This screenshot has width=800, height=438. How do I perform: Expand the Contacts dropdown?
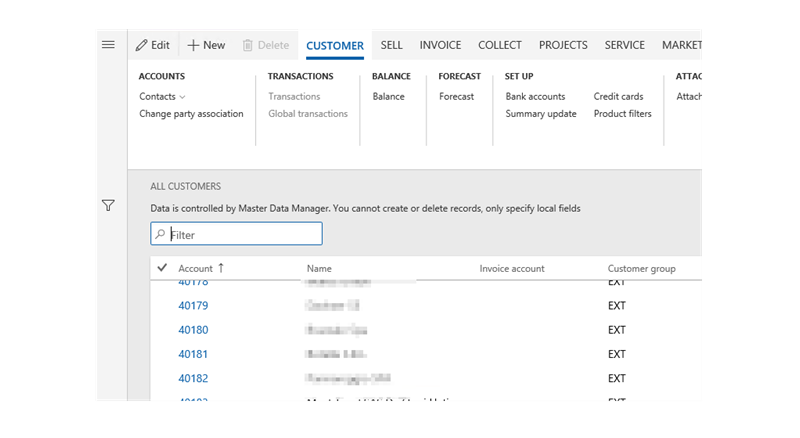tap(162, 97)
